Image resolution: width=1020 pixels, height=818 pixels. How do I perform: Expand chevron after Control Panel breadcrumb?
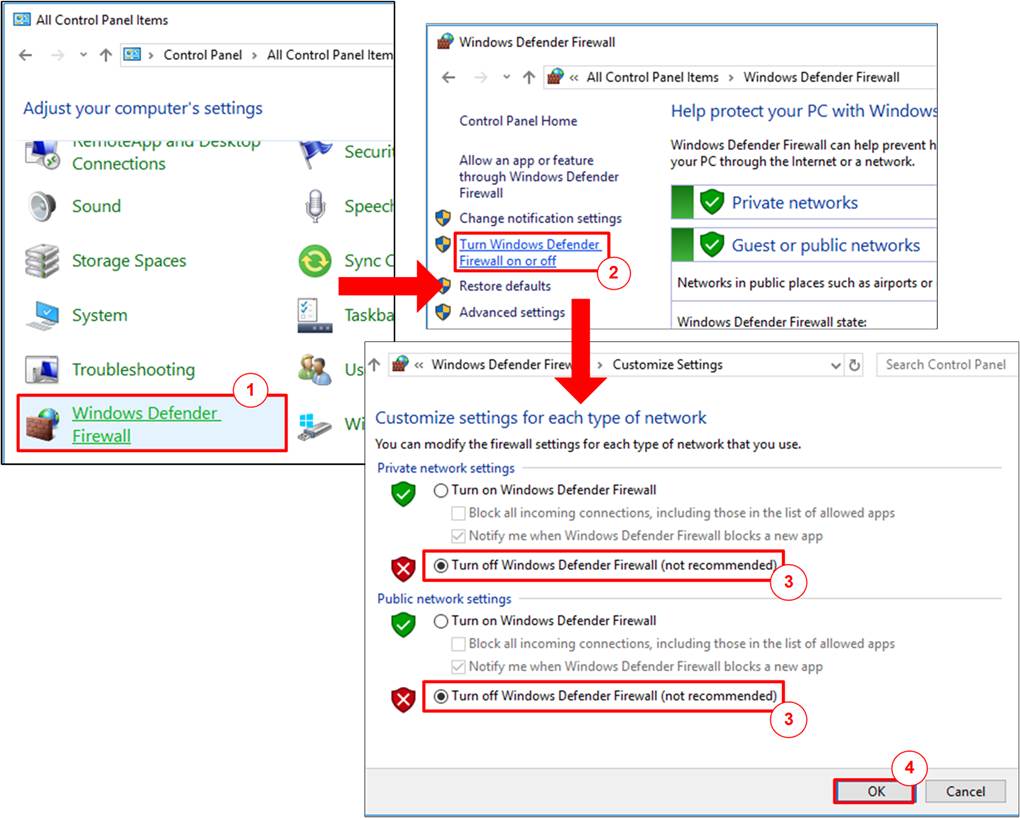[x=254, y=55]
